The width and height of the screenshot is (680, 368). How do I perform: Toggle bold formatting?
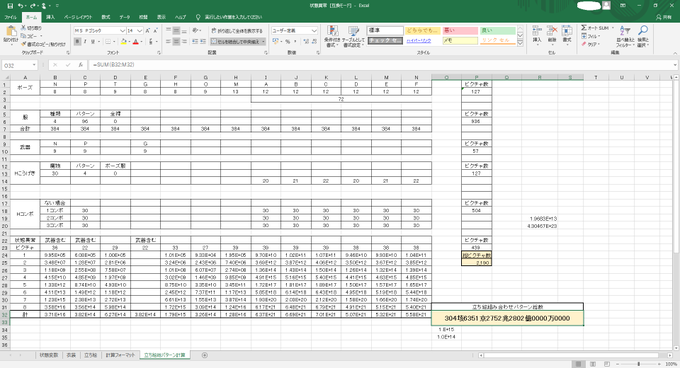click(78, 42)
